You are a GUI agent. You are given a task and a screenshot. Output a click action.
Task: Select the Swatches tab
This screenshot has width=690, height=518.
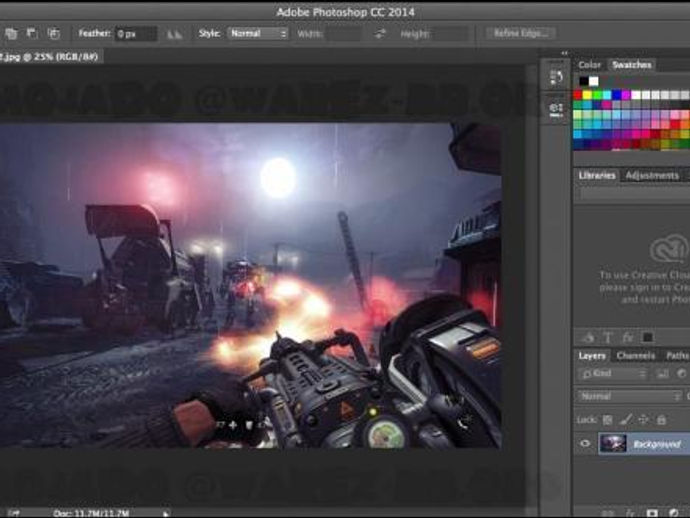632,65
